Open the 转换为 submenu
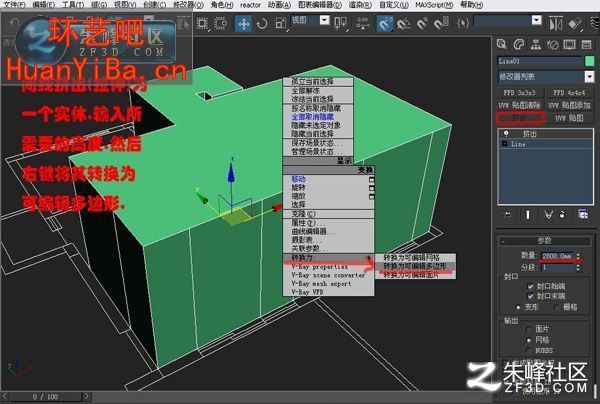 (328, 258)
